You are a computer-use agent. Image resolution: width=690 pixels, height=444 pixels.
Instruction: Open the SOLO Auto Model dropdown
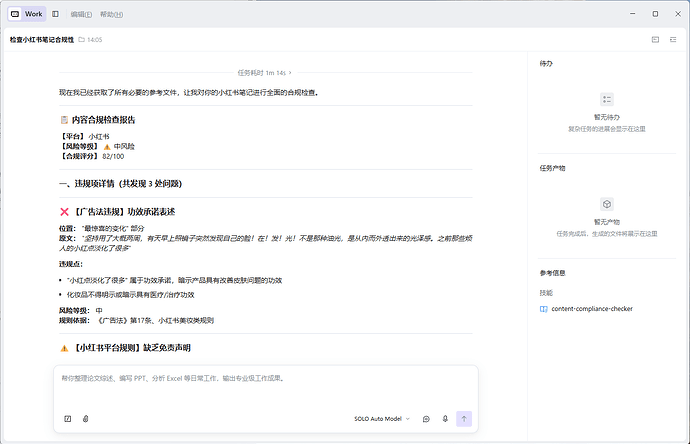pos(382,419)
